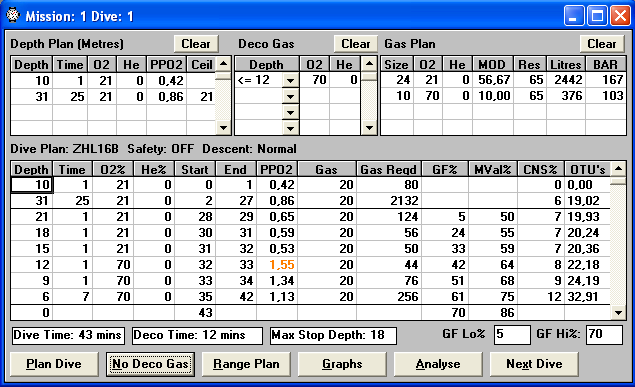Click Deco Gas scrollbar down arrow
The width and height of the screenshot is (635, 387).
369,128
